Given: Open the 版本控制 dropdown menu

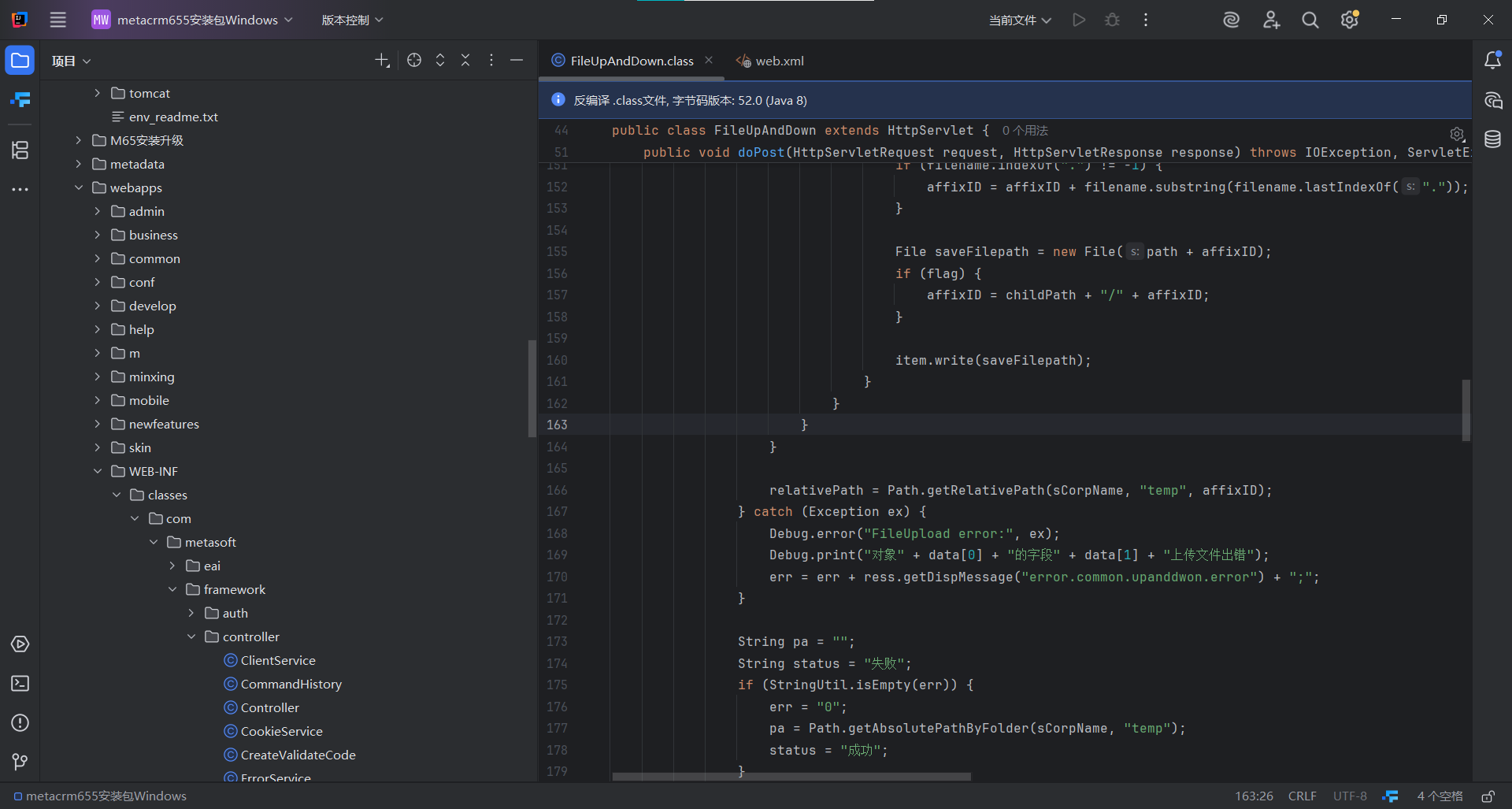Looking at the screenshot, I should click(x=352, y=20).
